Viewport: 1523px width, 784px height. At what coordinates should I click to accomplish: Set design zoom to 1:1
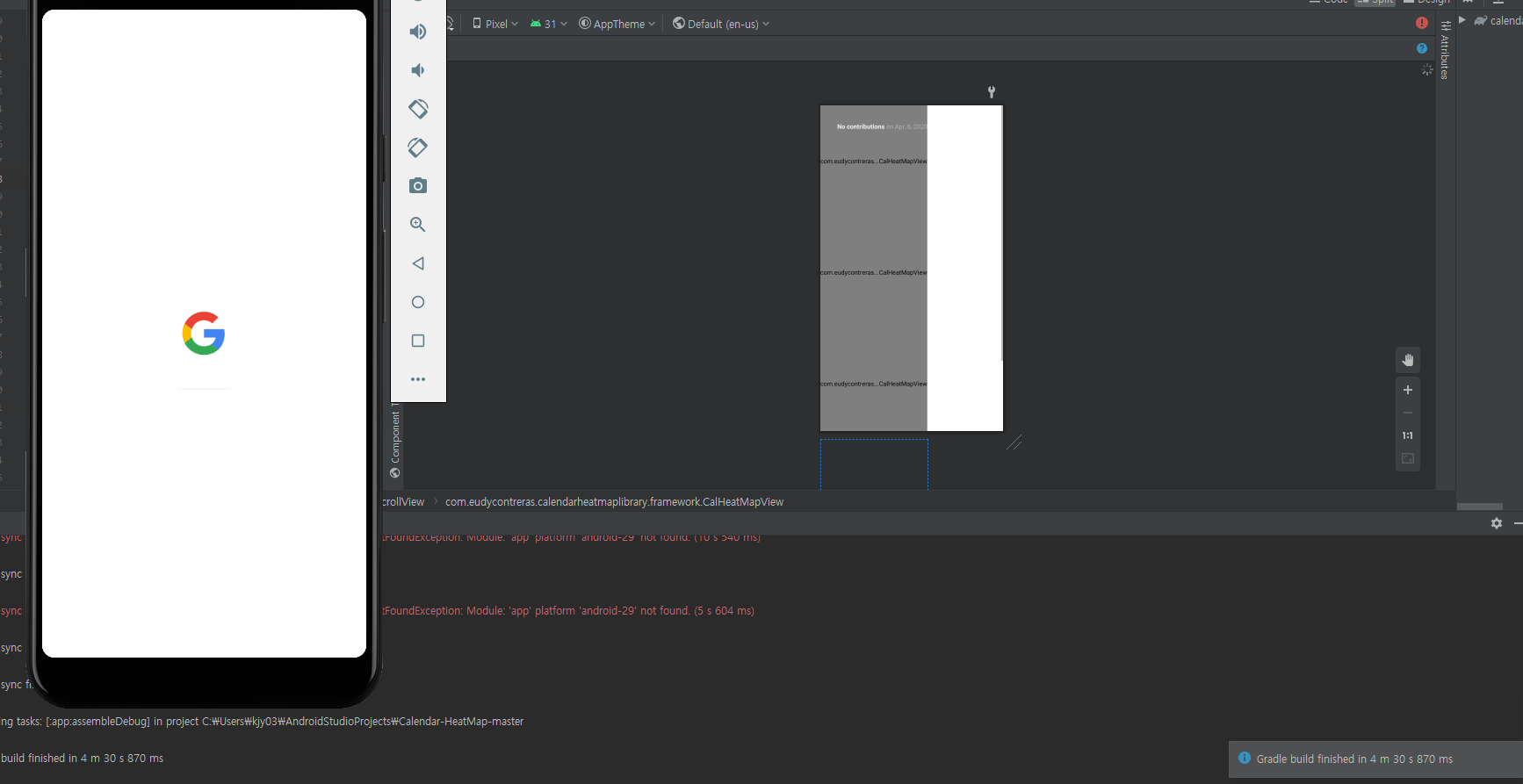coord(1408,435)
